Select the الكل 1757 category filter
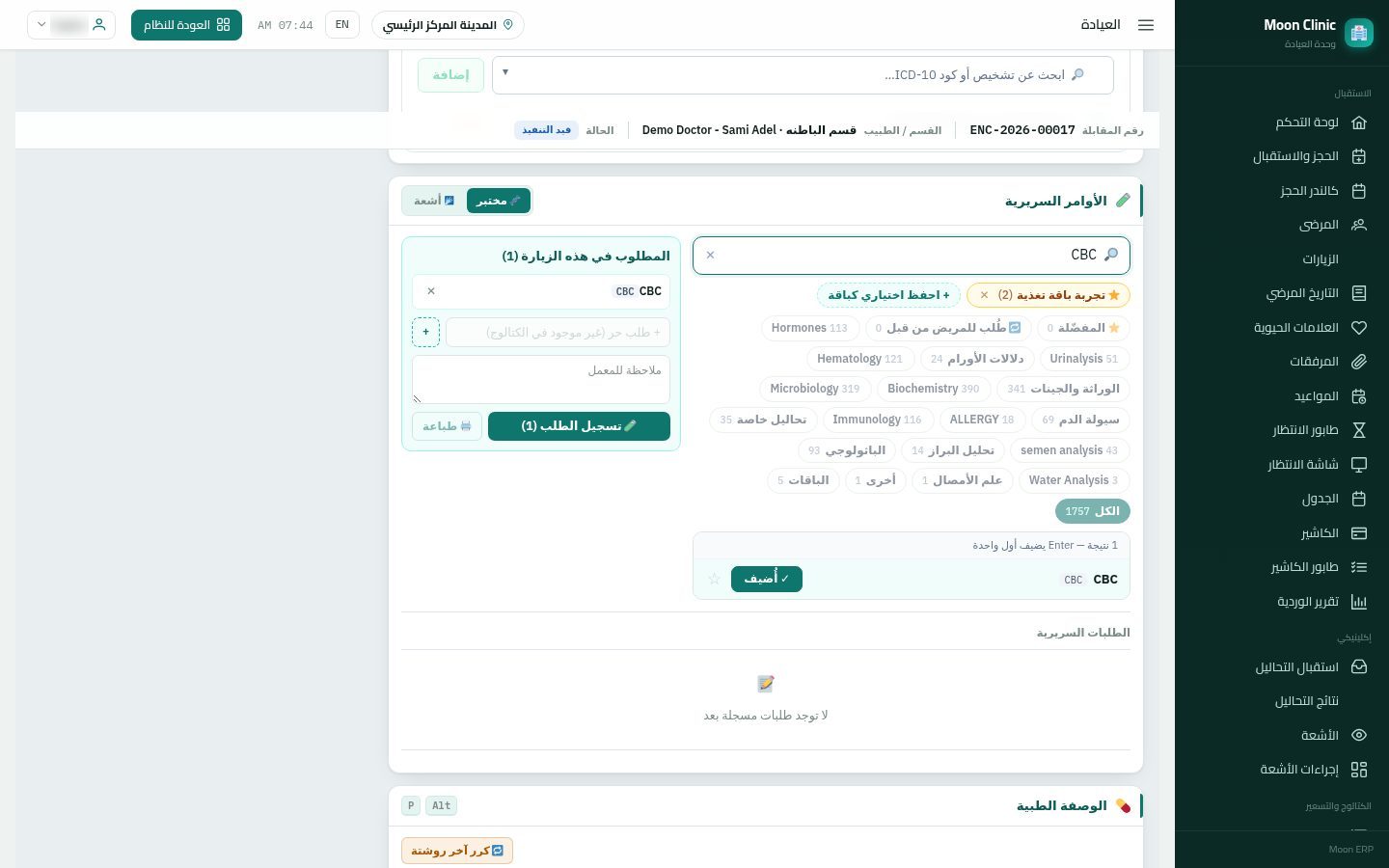Viewport: 1389px width, 868px height. pyautogui.click(x=1092, y=511)
